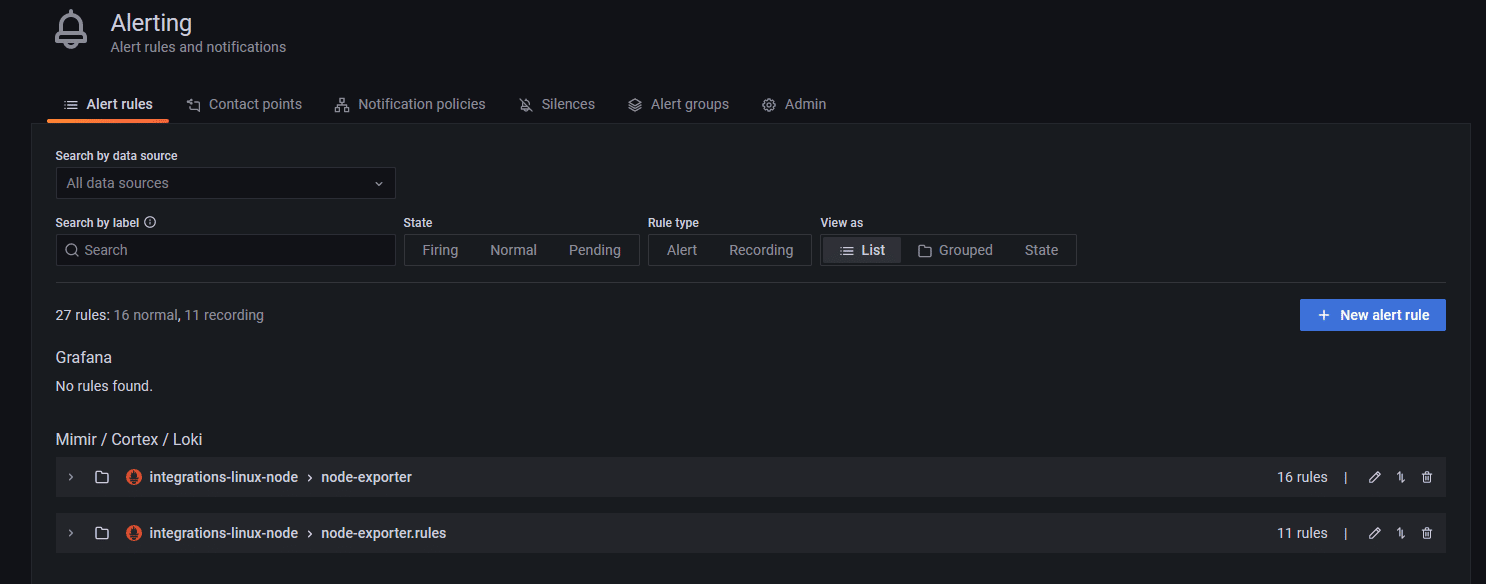Viewport: 1486px width, 584px height.
Task: Delete the node-exporter.rules group
Action: point(1427,533)
